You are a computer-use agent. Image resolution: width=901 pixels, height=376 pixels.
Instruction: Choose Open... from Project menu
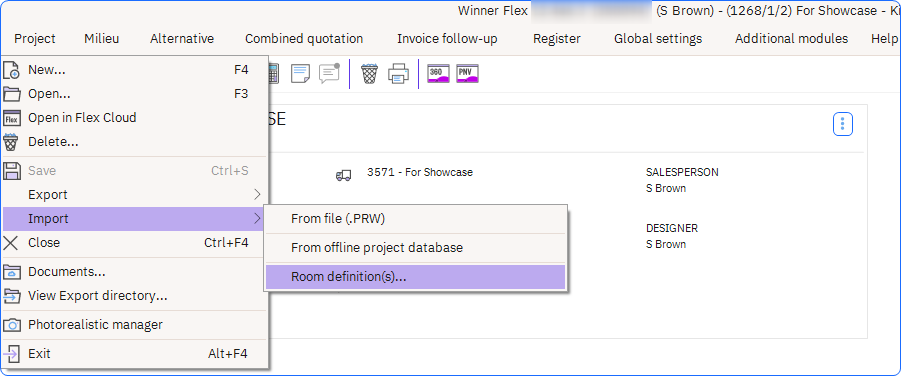pos(134,94)
